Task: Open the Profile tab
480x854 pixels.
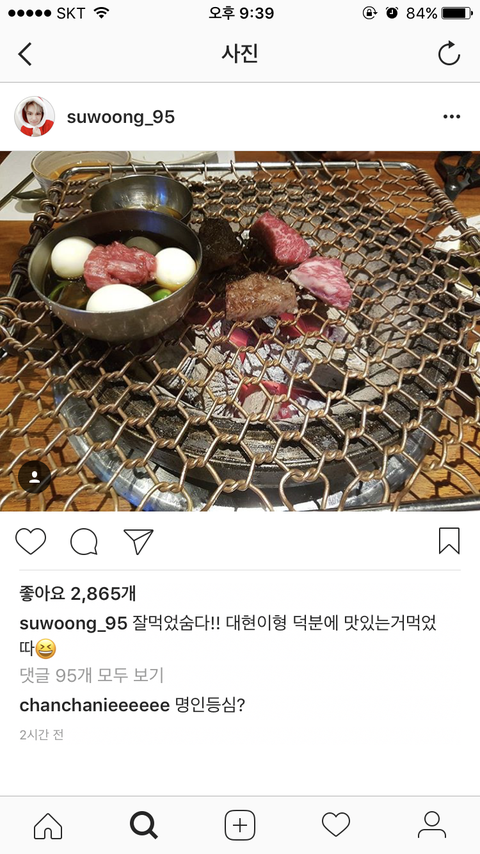Action: (x=432, y=825)
